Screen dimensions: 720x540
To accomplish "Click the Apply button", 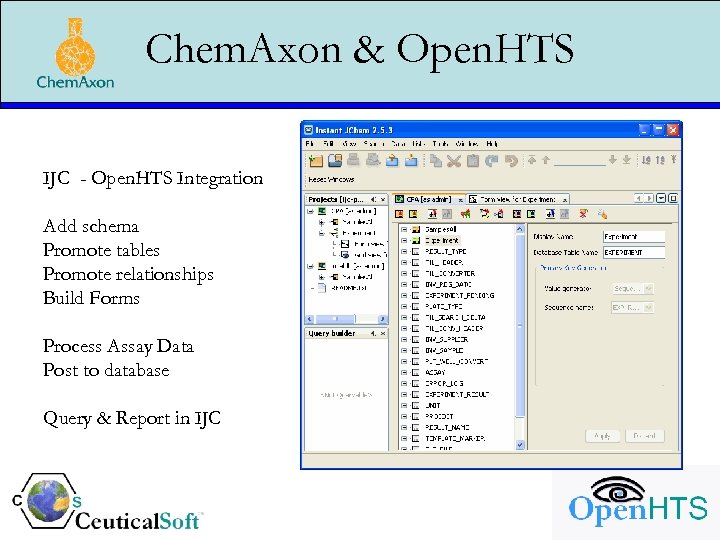I will 602,436.
